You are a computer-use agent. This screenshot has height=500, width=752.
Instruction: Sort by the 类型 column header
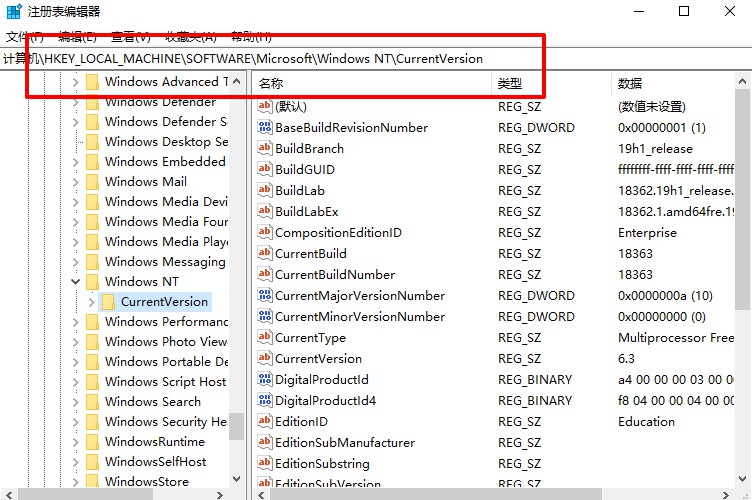[x=552, y=83]
